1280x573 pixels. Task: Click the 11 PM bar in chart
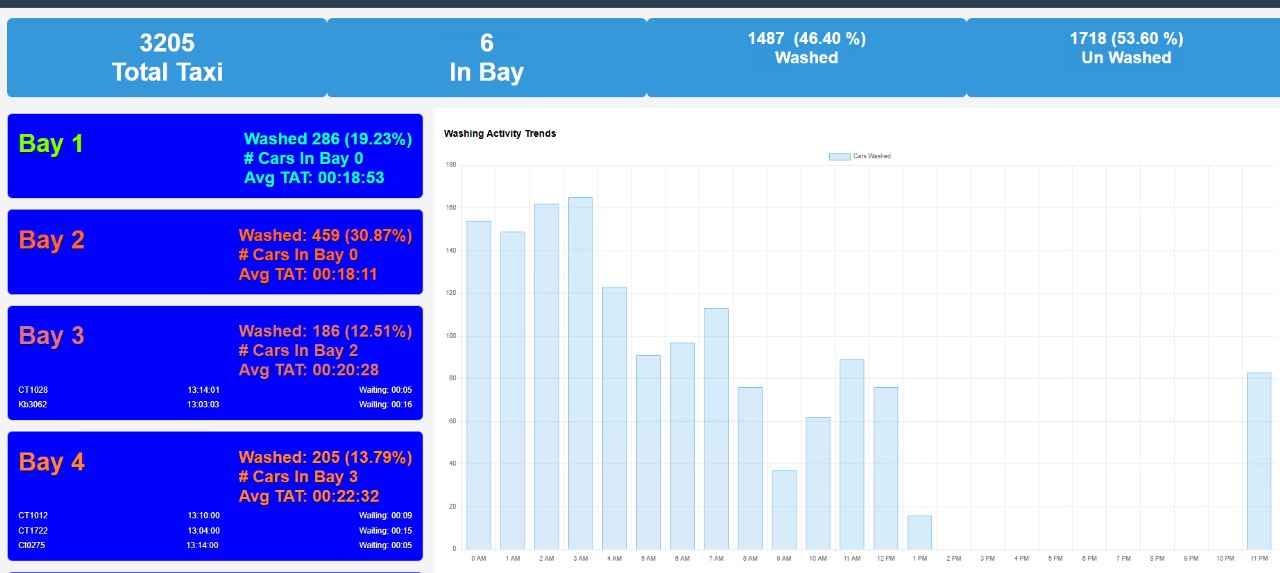click(x=1259, y=460)
